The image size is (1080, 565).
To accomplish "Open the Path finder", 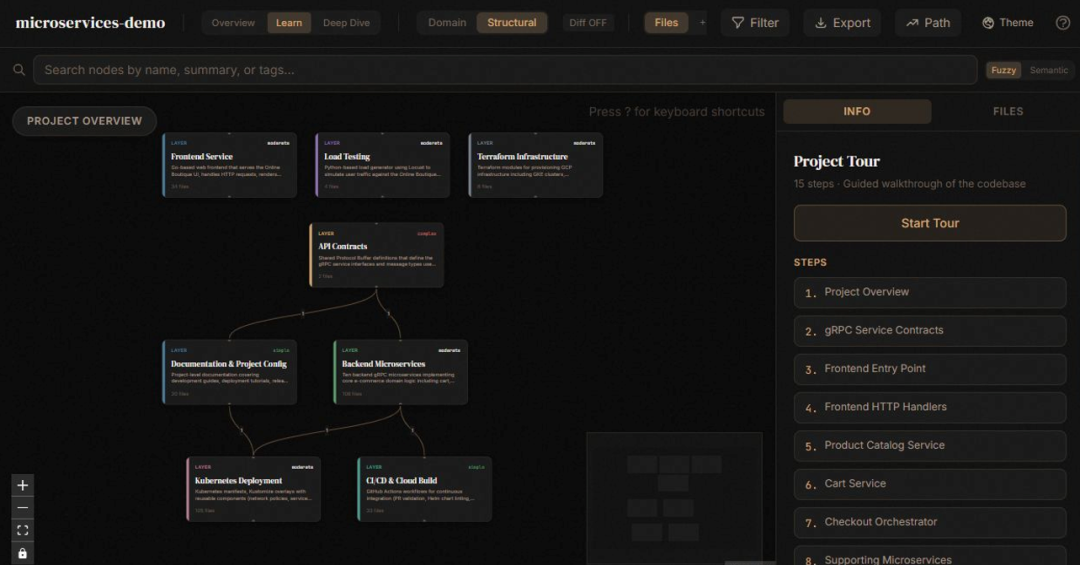I will 928,23.
